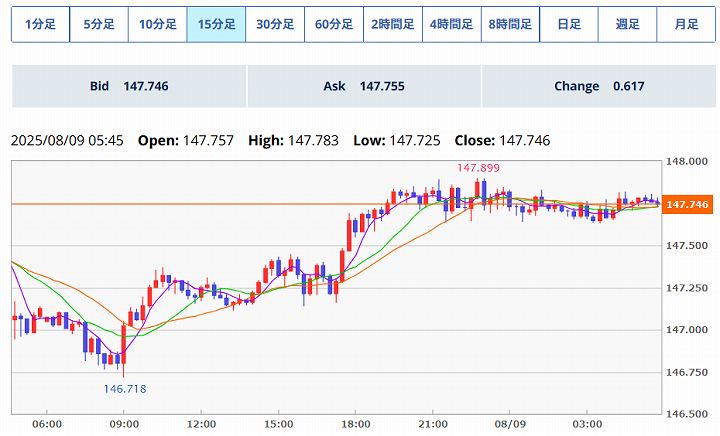Click the 09:00 time axis label

click(x=124, y=424)
